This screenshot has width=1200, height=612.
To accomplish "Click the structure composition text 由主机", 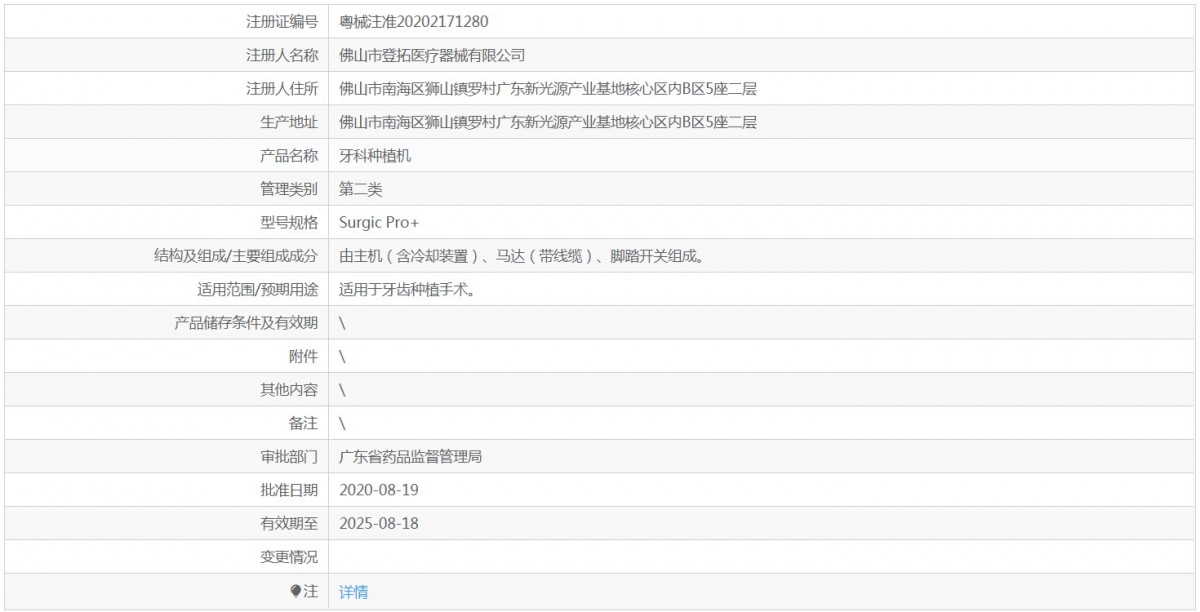I will (x=522, y=255).
